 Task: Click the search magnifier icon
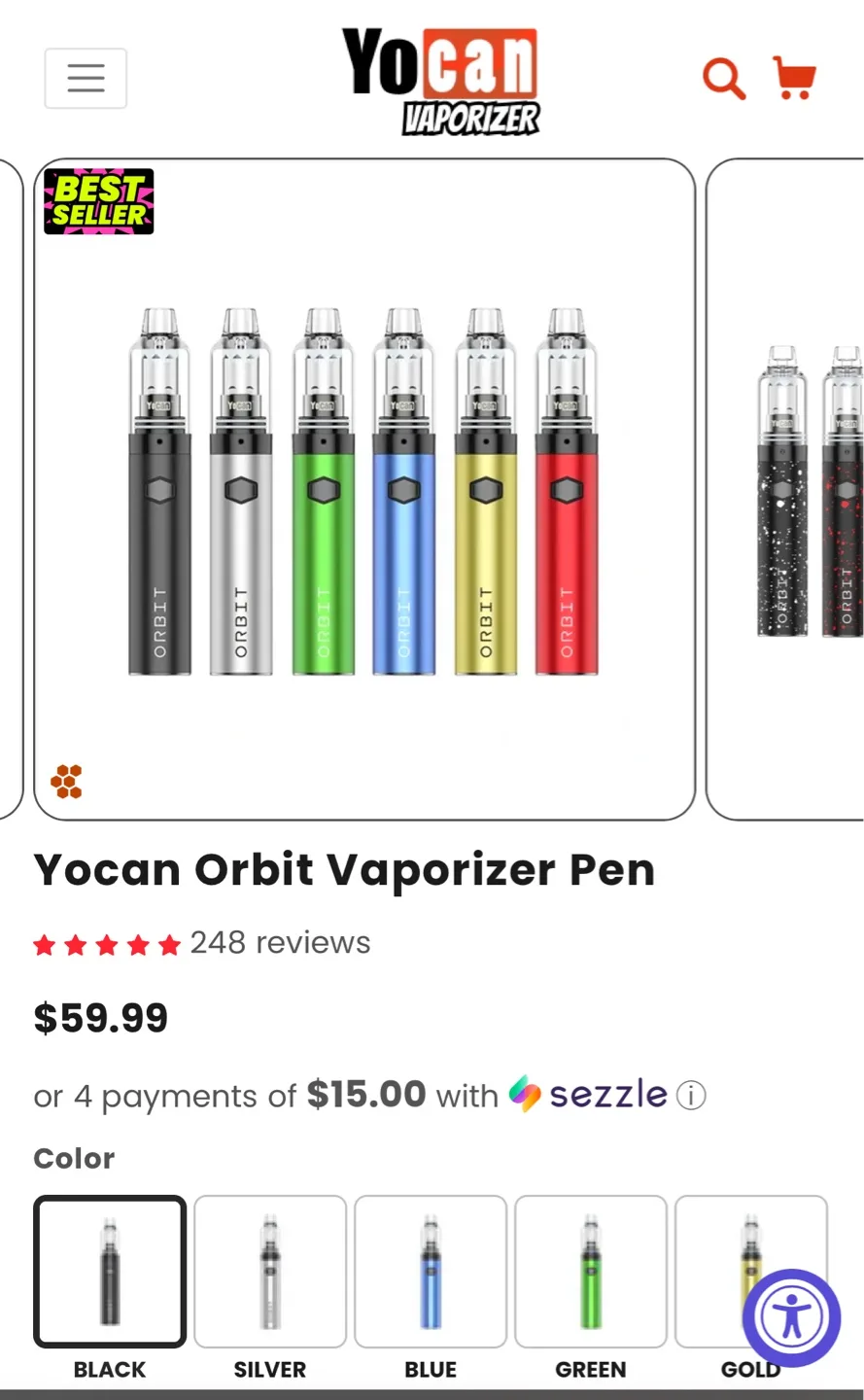[724, 78]
